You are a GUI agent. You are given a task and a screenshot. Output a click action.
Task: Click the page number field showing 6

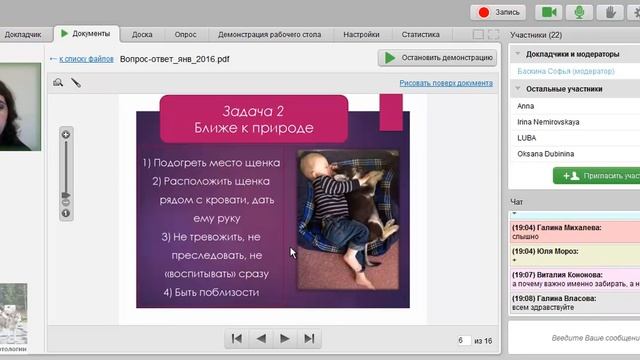coord(464,340)
